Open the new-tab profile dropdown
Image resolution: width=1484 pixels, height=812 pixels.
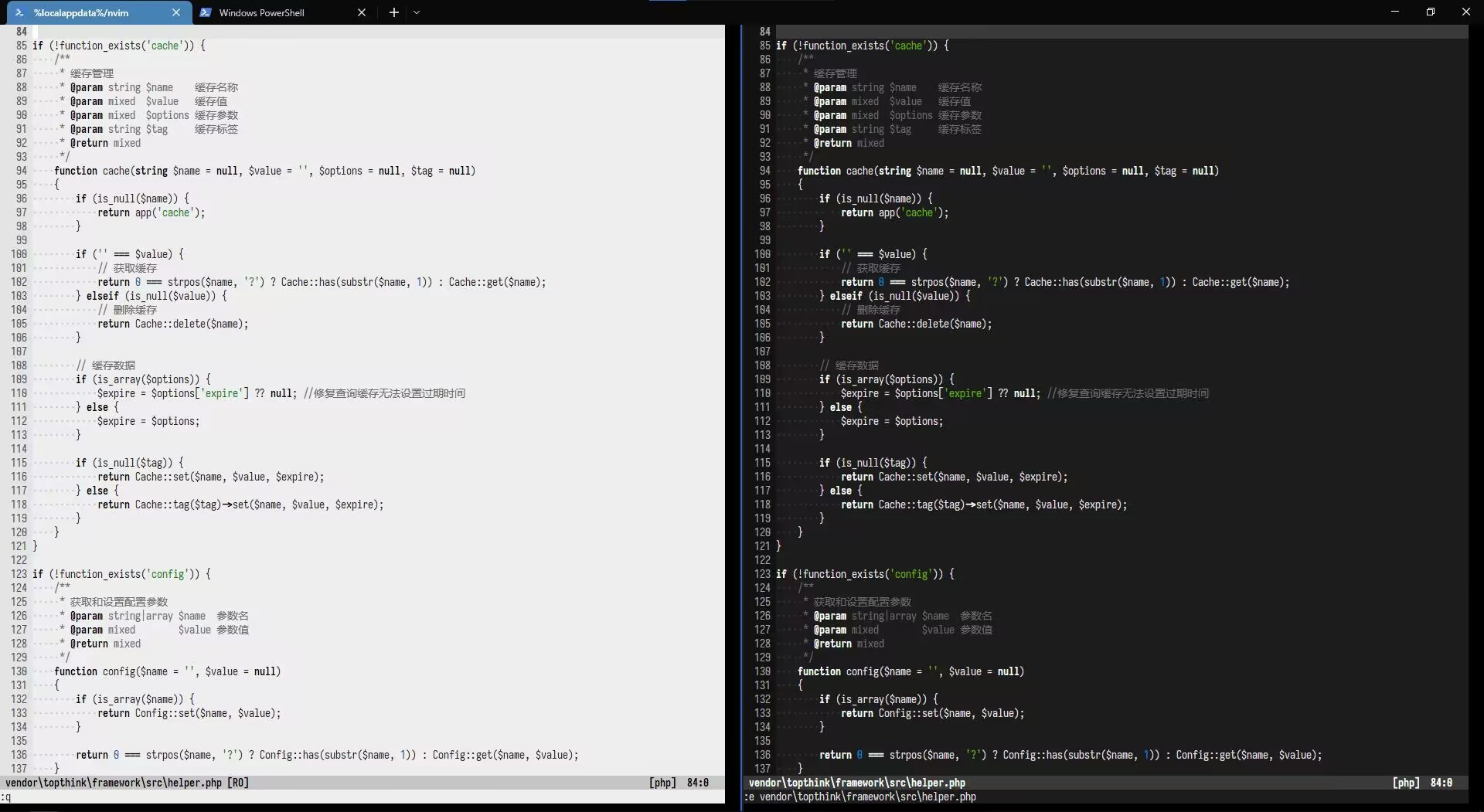tap(417, 12)
